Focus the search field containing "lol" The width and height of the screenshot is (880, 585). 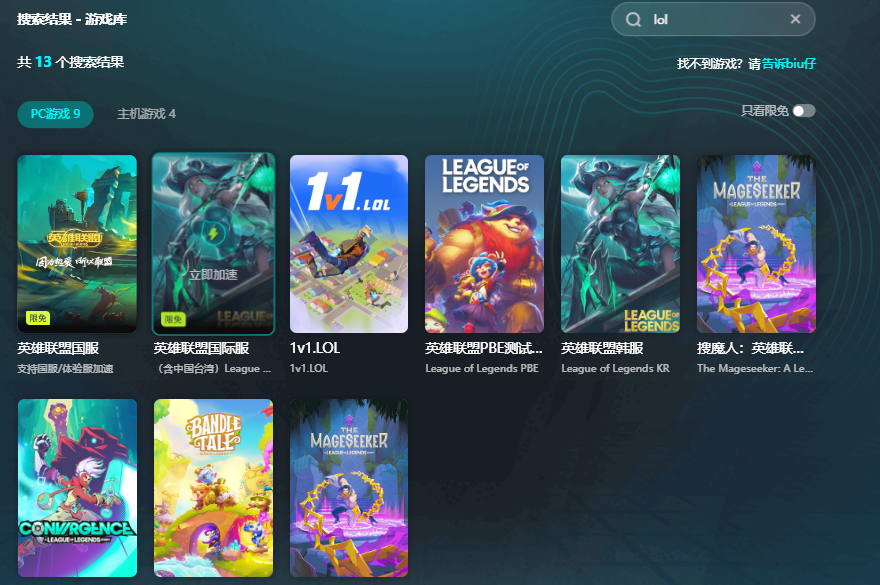[x=713, y=20]
